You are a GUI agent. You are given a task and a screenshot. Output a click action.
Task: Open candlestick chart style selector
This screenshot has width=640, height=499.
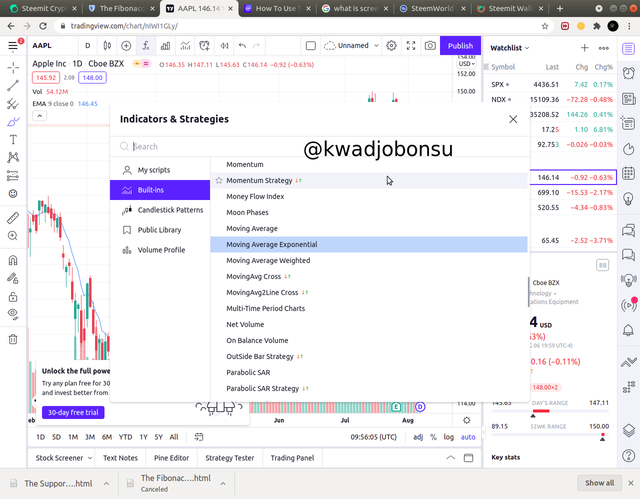click(x=107, y=46)
